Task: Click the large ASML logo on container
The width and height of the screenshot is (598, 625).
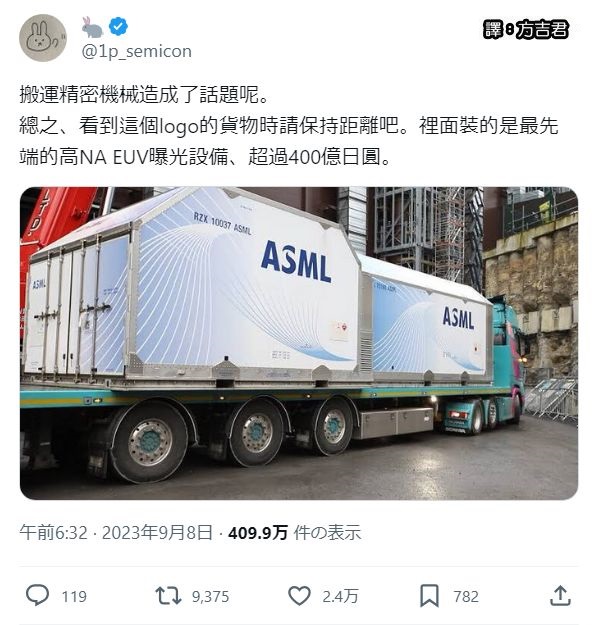Action: (x=296, y=261)
